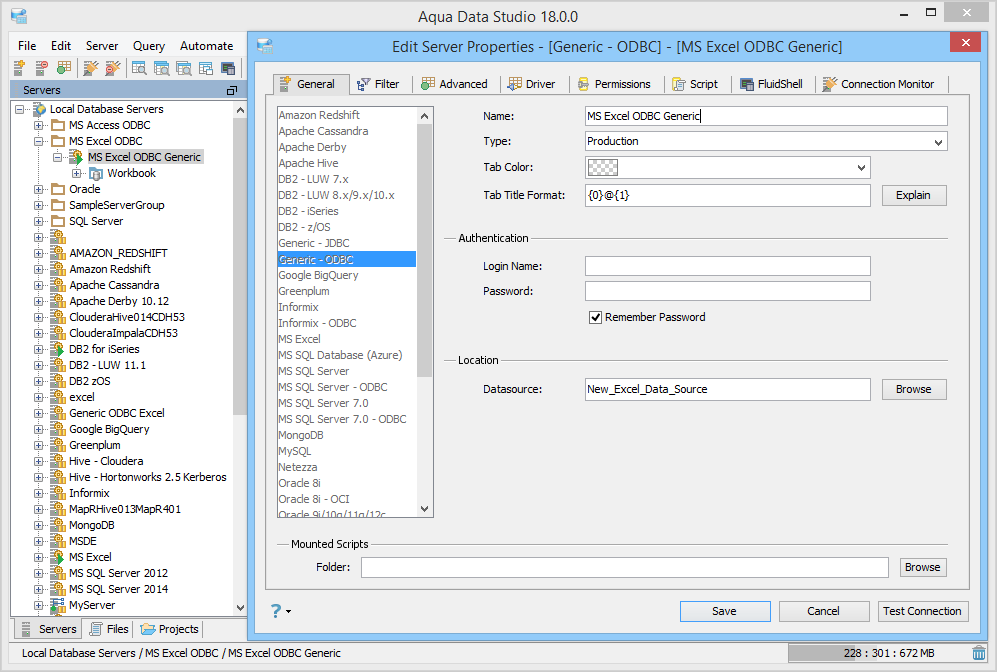997x672 pixels.
Task: Expand the Apache Cassandra server node
Action: click(39, 285)
